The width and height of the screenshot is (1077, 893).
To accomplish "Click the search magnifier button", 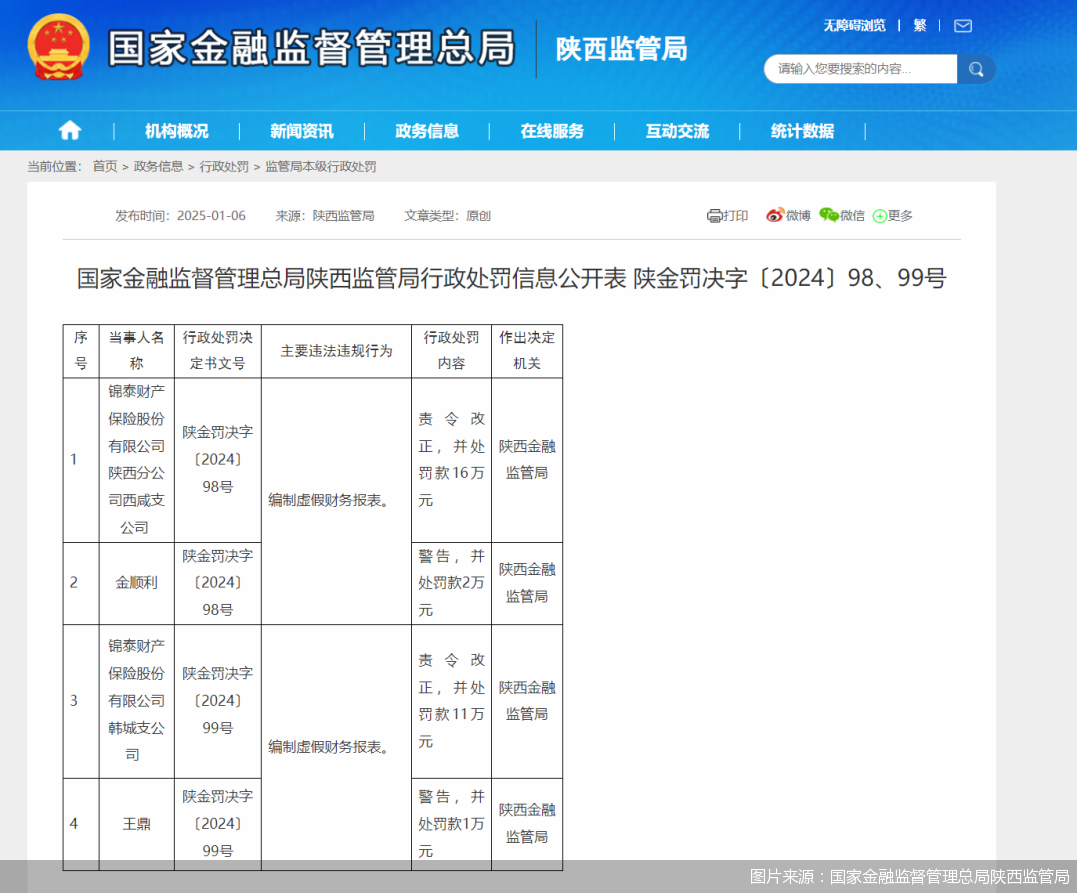I will coord(975,69).
